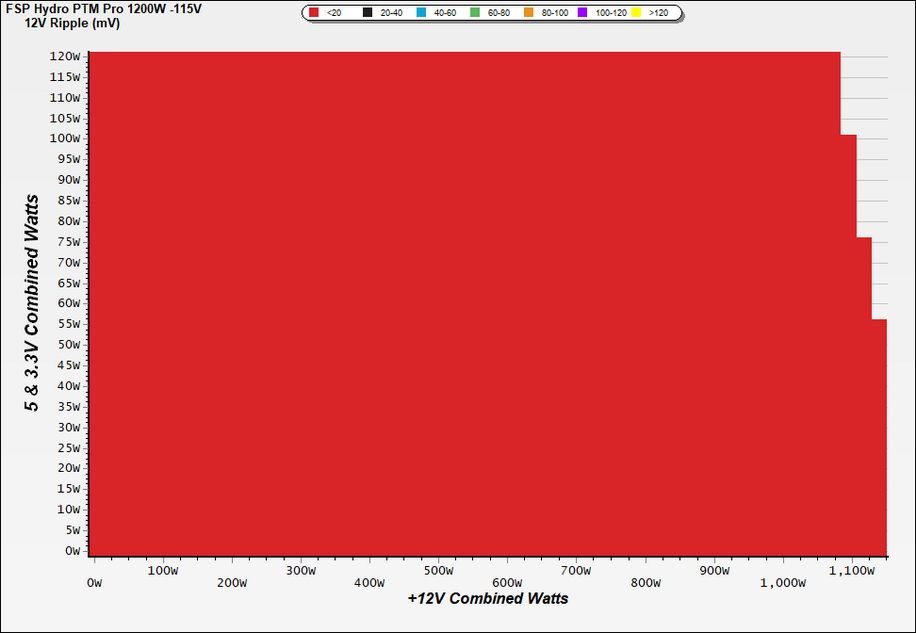Click the '900W' x-axis label
This screenshot has width=916, height=633.
(714, 571)
